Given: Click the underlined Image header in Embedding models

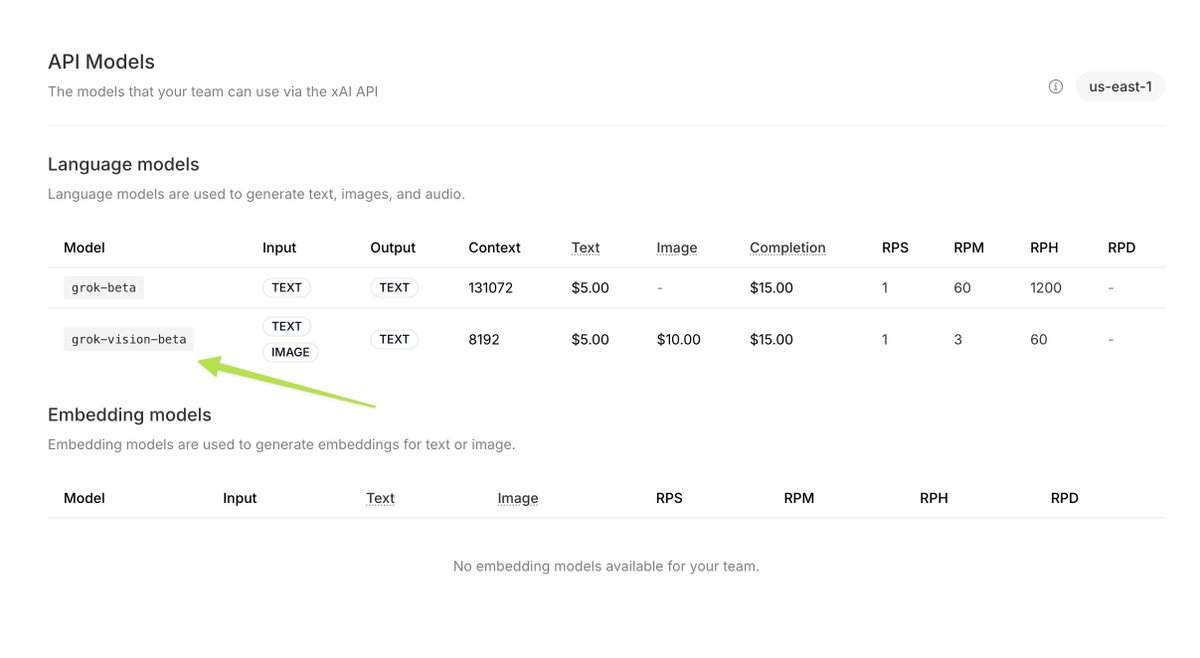Looking at the screenshot, I should (518, 498).
